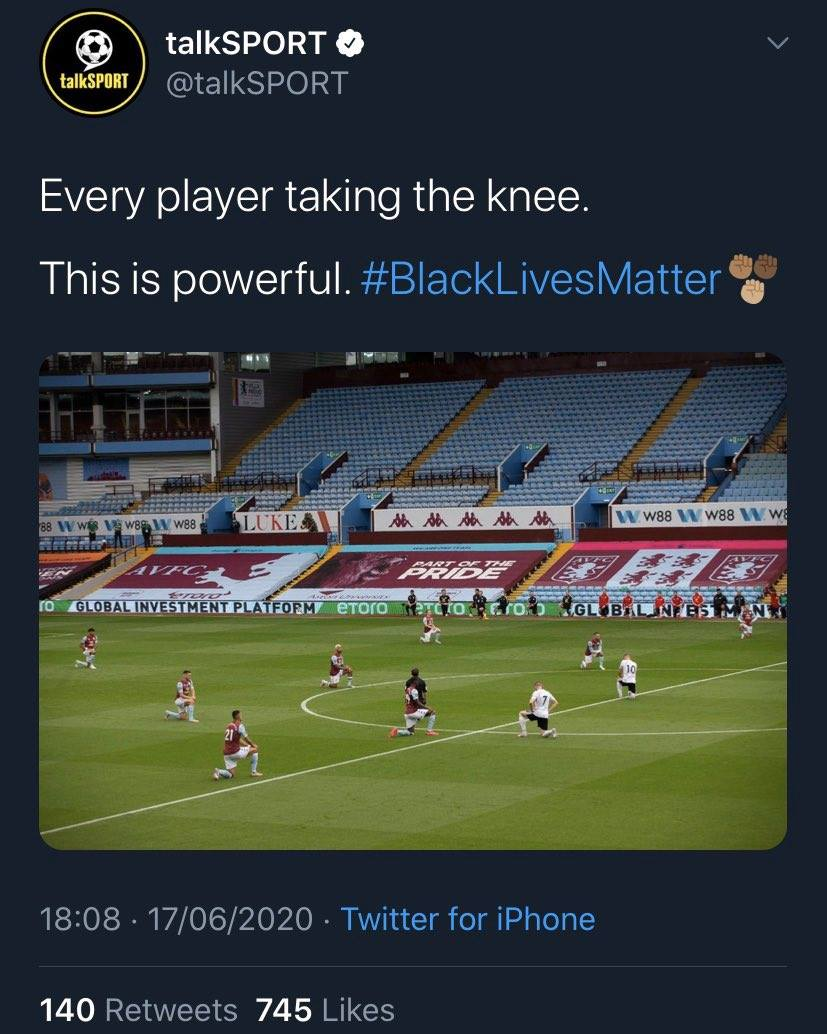Open the stadium photo of kneeling players

click(413, 600)
